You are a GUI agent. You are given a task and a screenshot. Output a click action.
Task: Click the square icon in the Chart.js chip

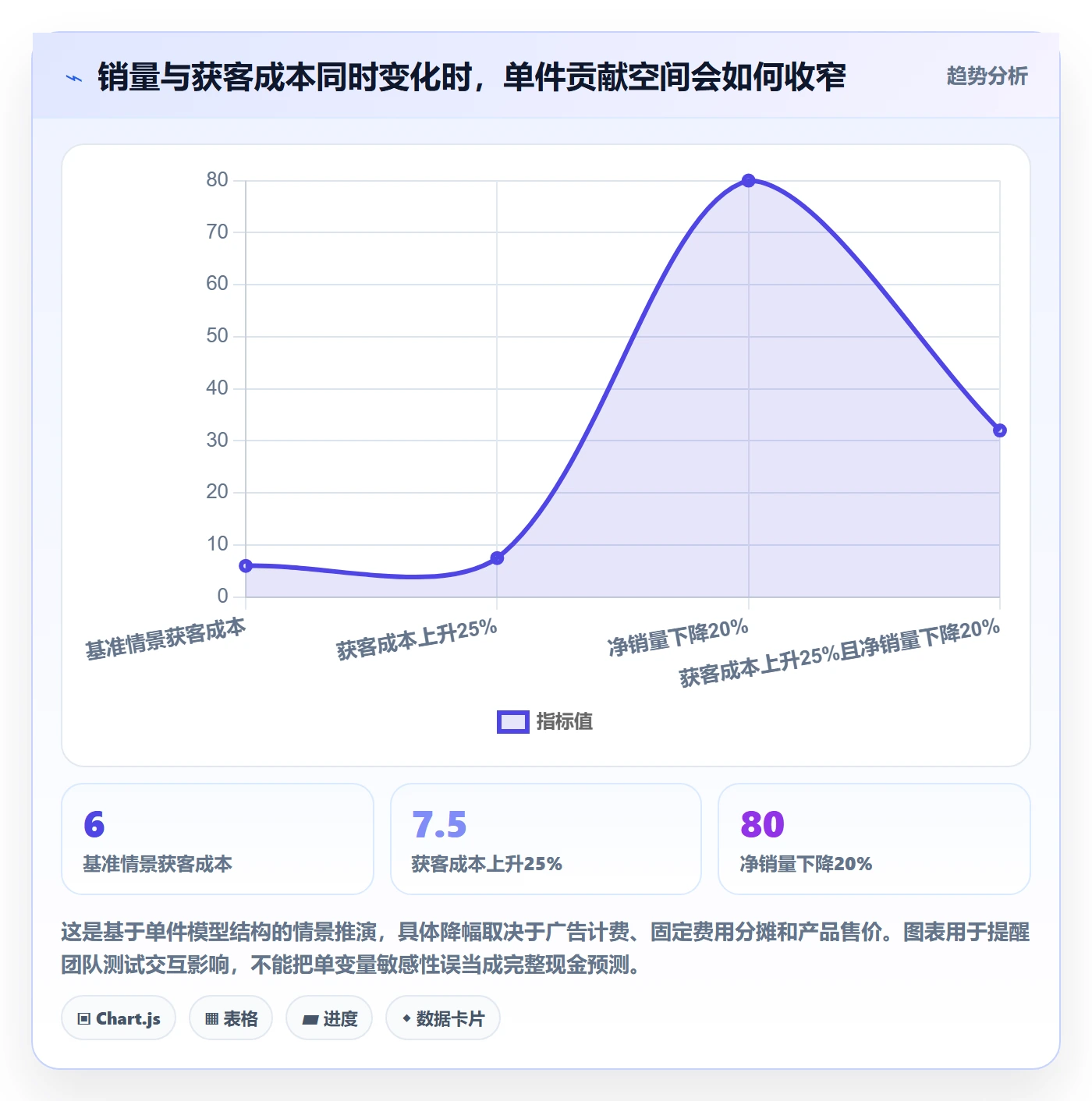click(x=84, y=1018)
